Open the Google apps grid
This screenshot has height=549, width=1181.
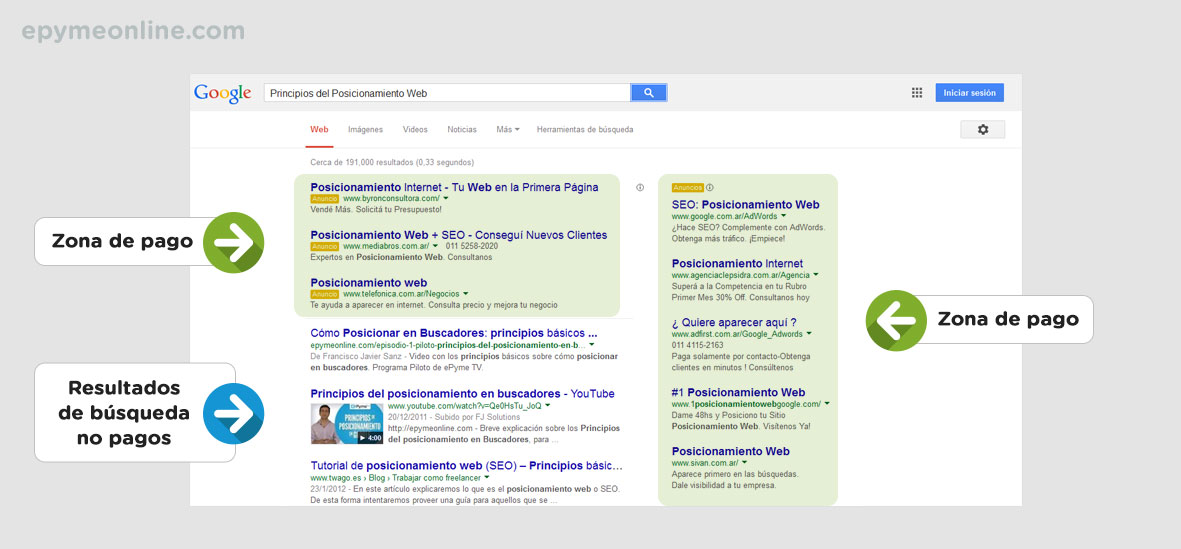pyautogui.click(x=917, y=93)
